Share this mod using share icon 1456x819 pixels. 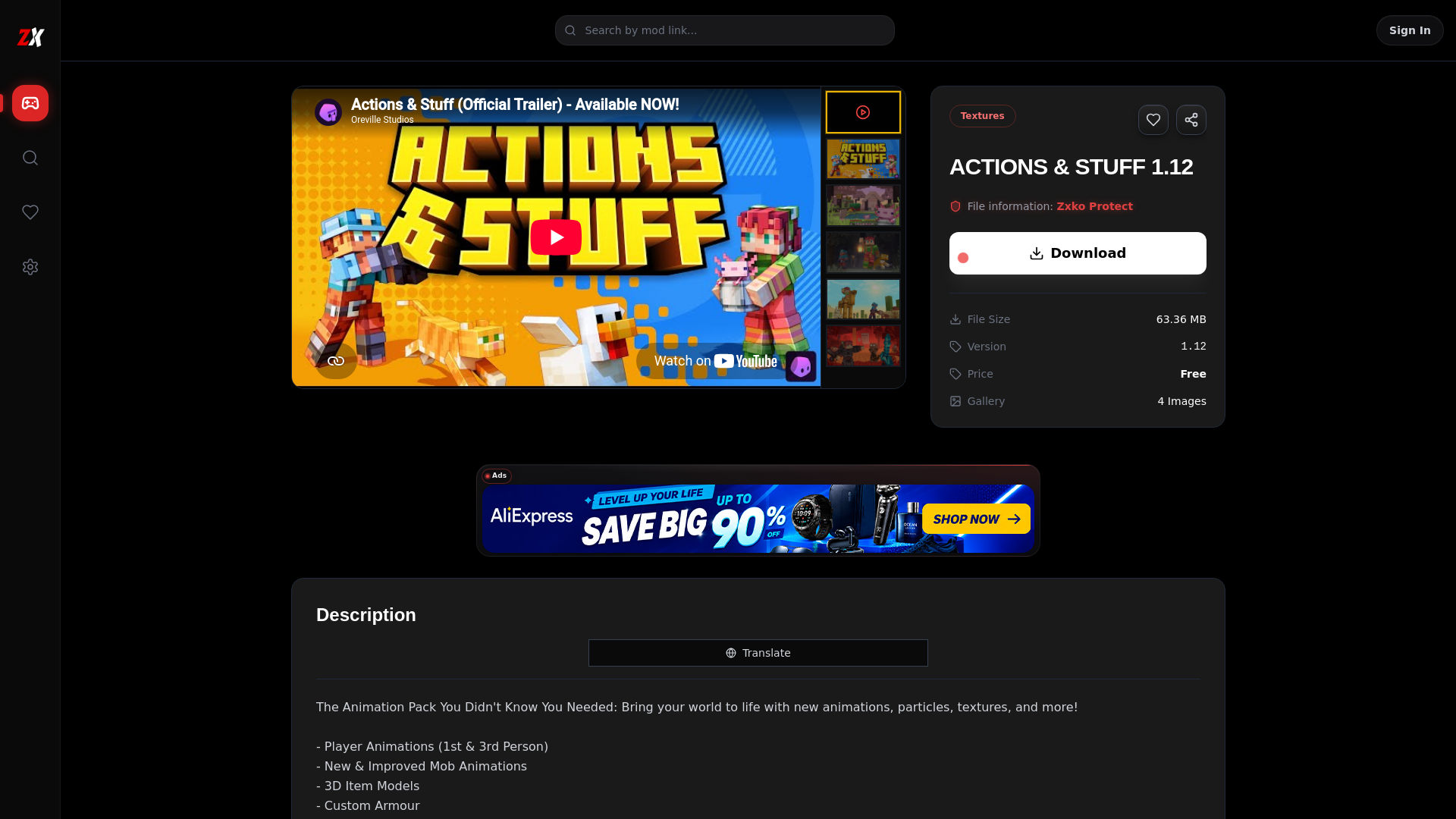click(1191, 120)
